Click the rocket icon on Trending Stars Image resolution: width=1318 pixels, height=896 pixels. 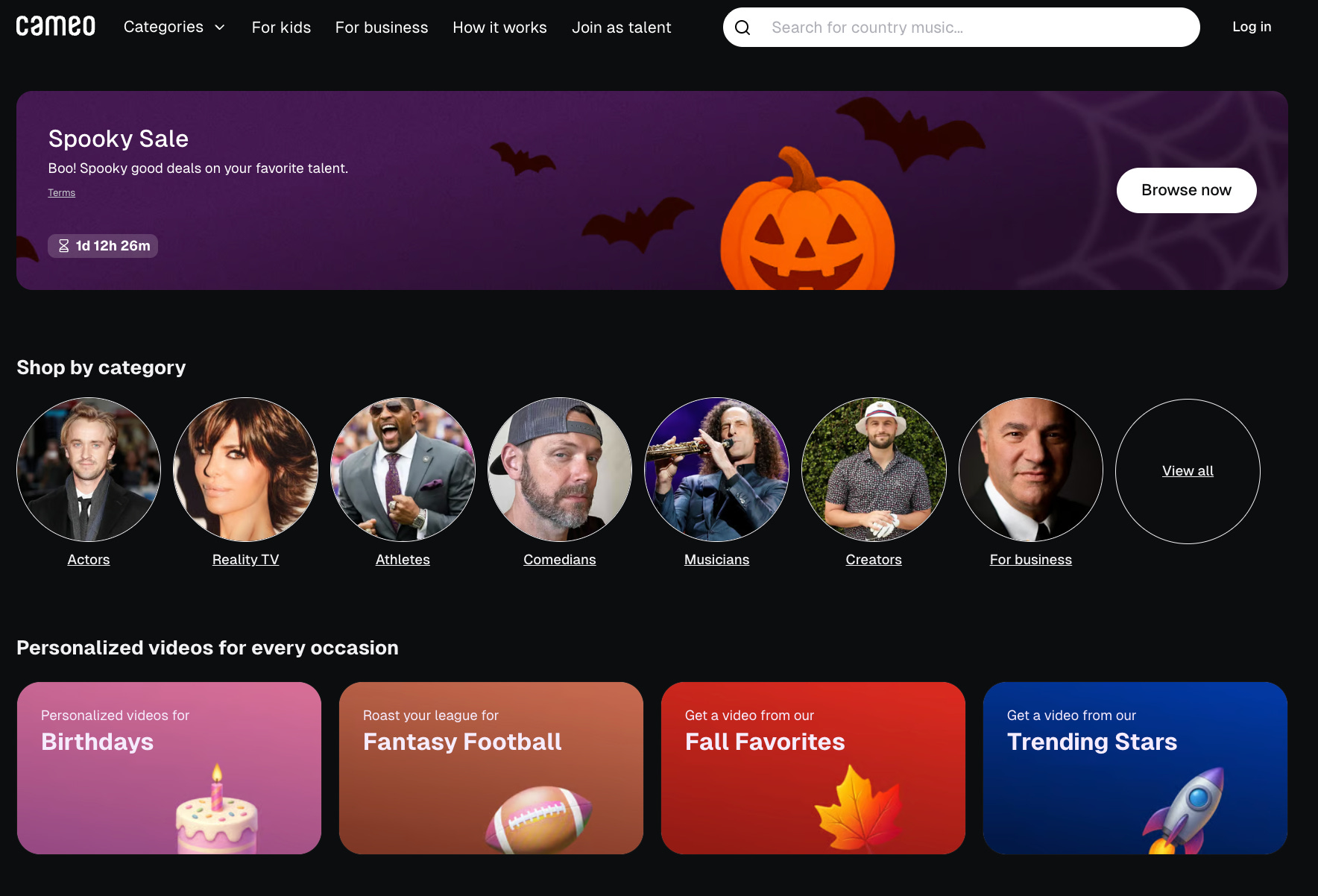(x=1183, y=811)
